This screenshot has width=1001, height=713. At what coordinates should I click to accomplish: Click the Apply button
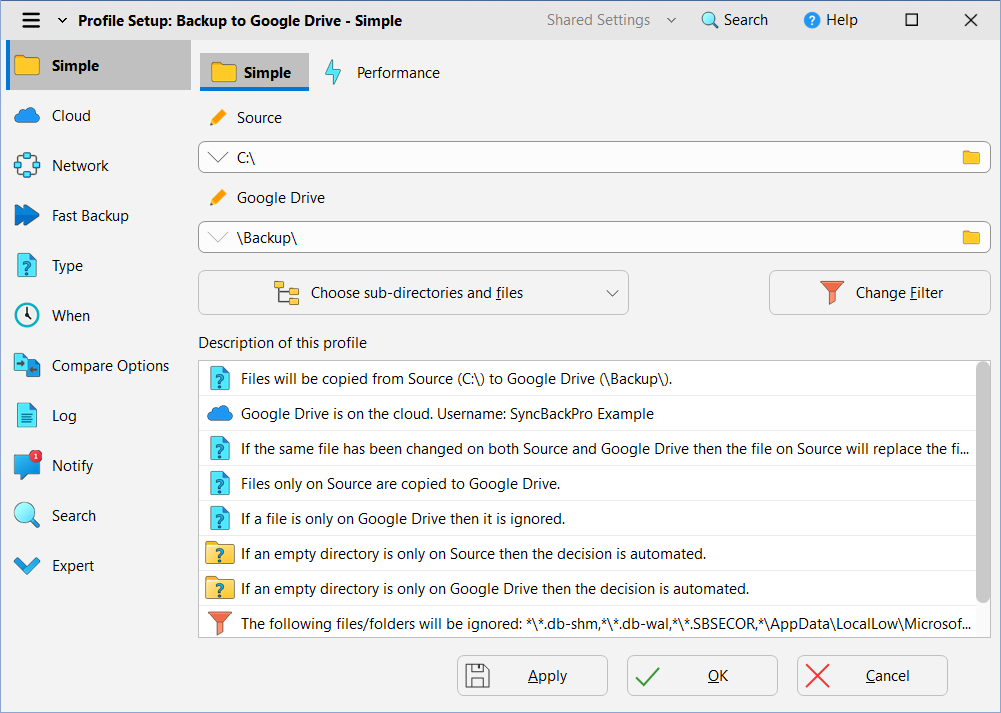(532, 675)
